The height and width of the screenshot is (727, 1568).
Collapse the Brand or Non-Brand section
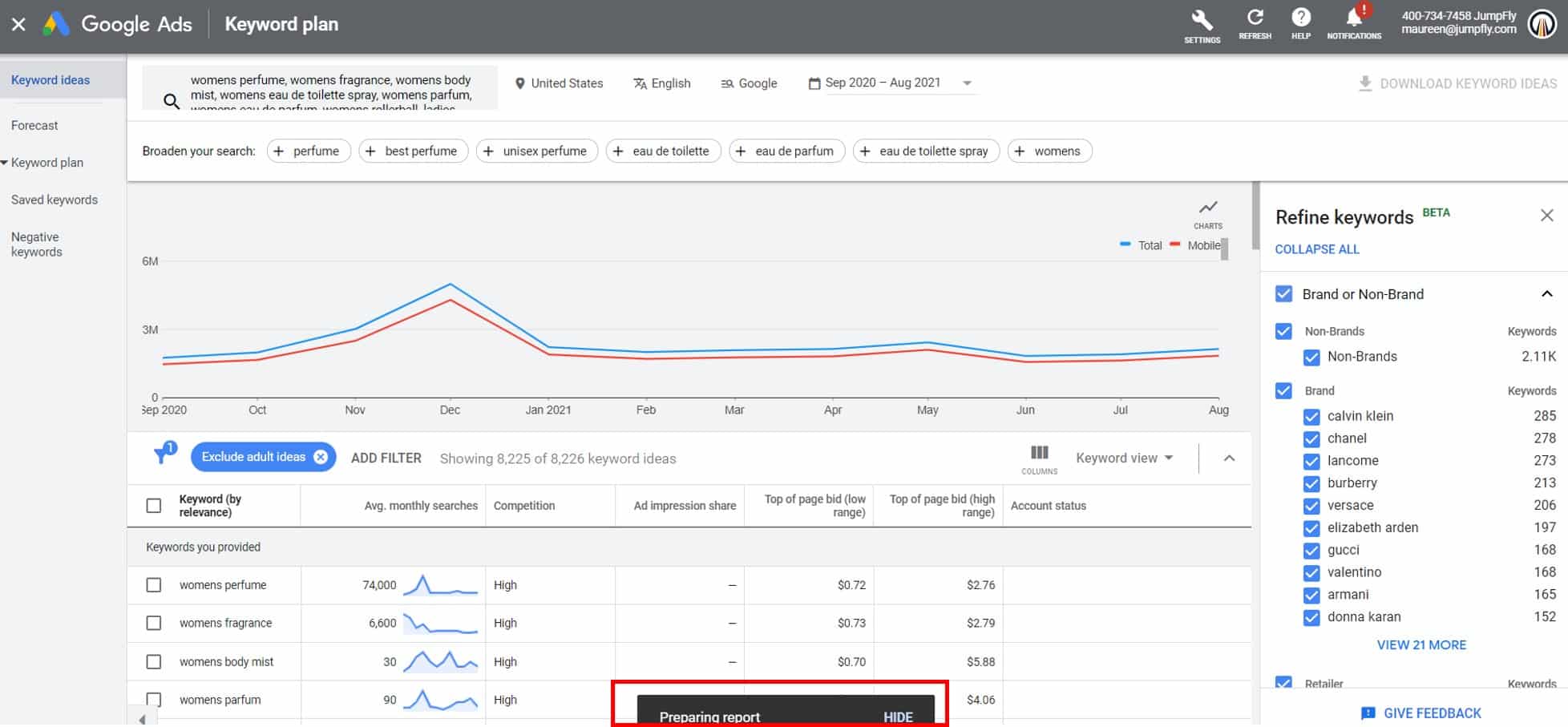coord(1547,294)
